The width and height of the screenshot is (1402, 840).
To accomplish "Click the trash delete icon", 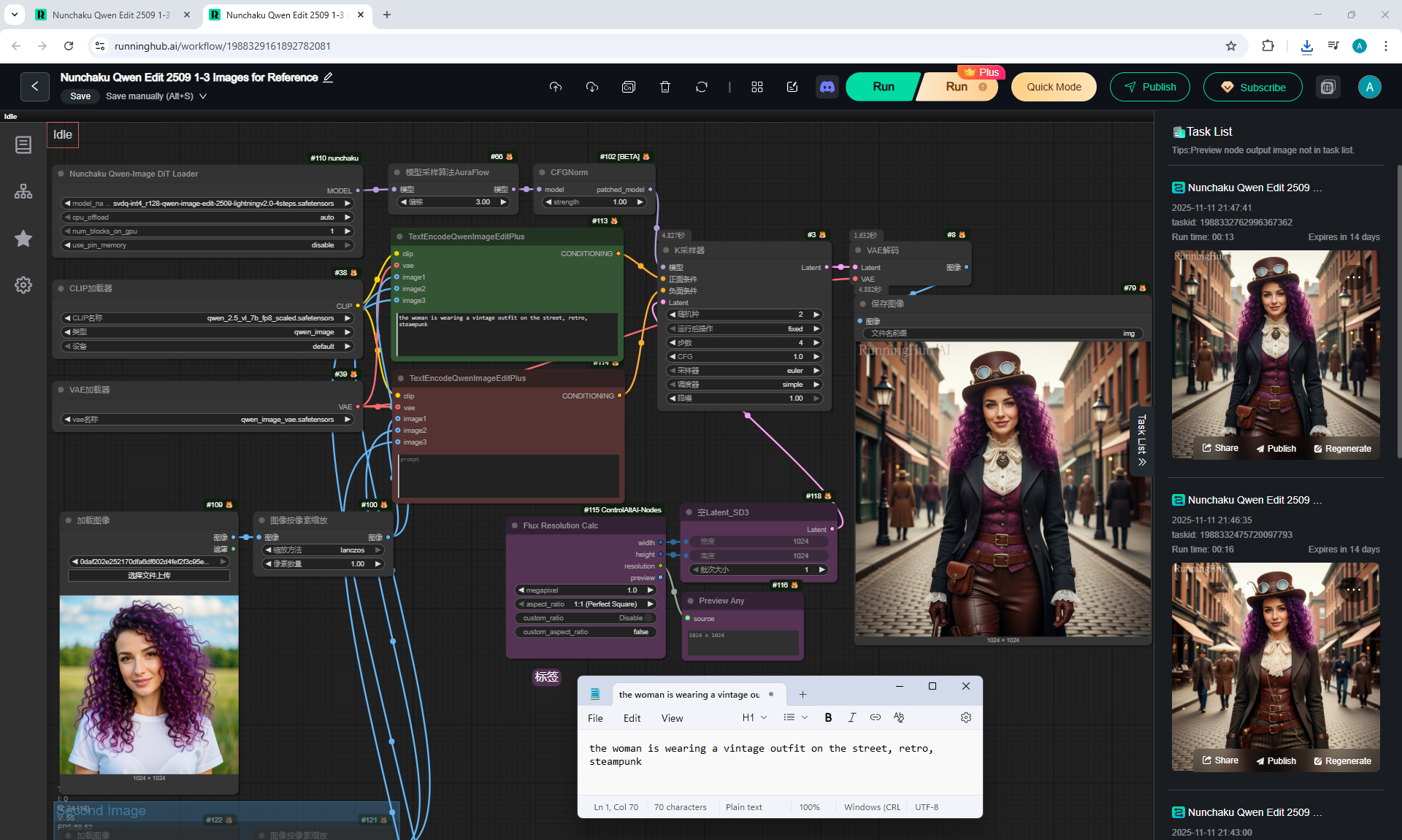I will click(x=664, y=87).
